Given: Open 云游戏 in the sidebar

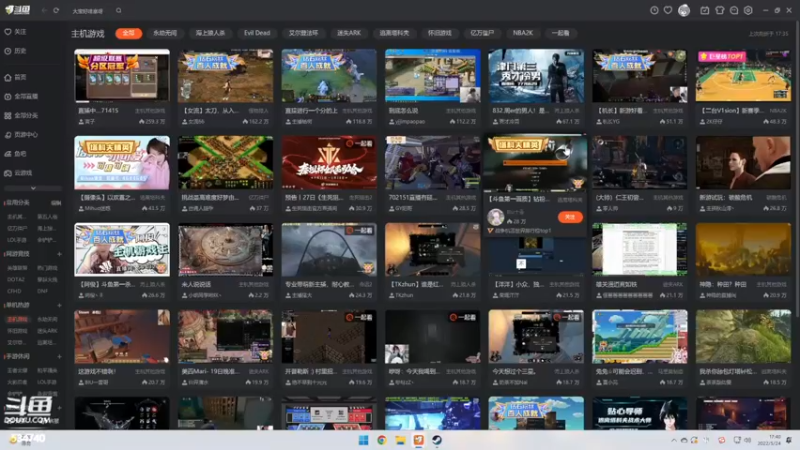Looking at the screenshot, I should click(x=18, y=173).
